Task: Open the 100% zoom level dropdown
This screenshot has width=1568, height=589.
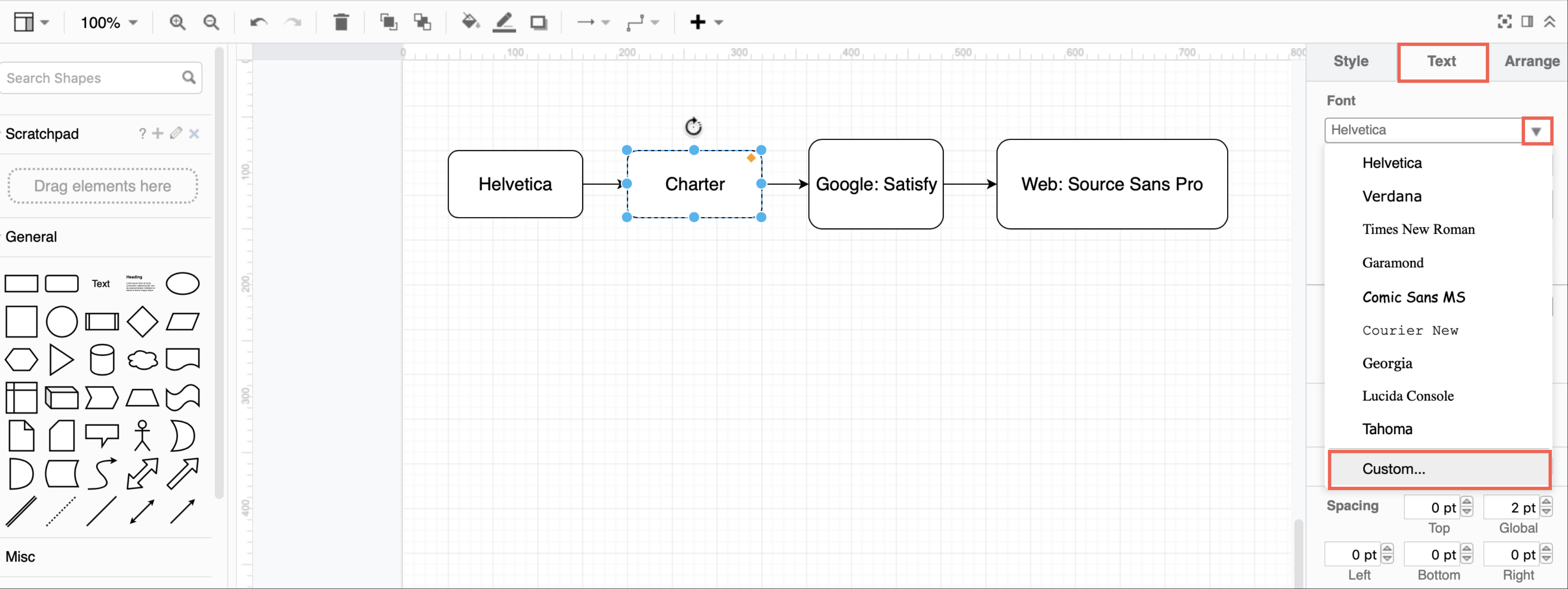Action: point(109,23)
